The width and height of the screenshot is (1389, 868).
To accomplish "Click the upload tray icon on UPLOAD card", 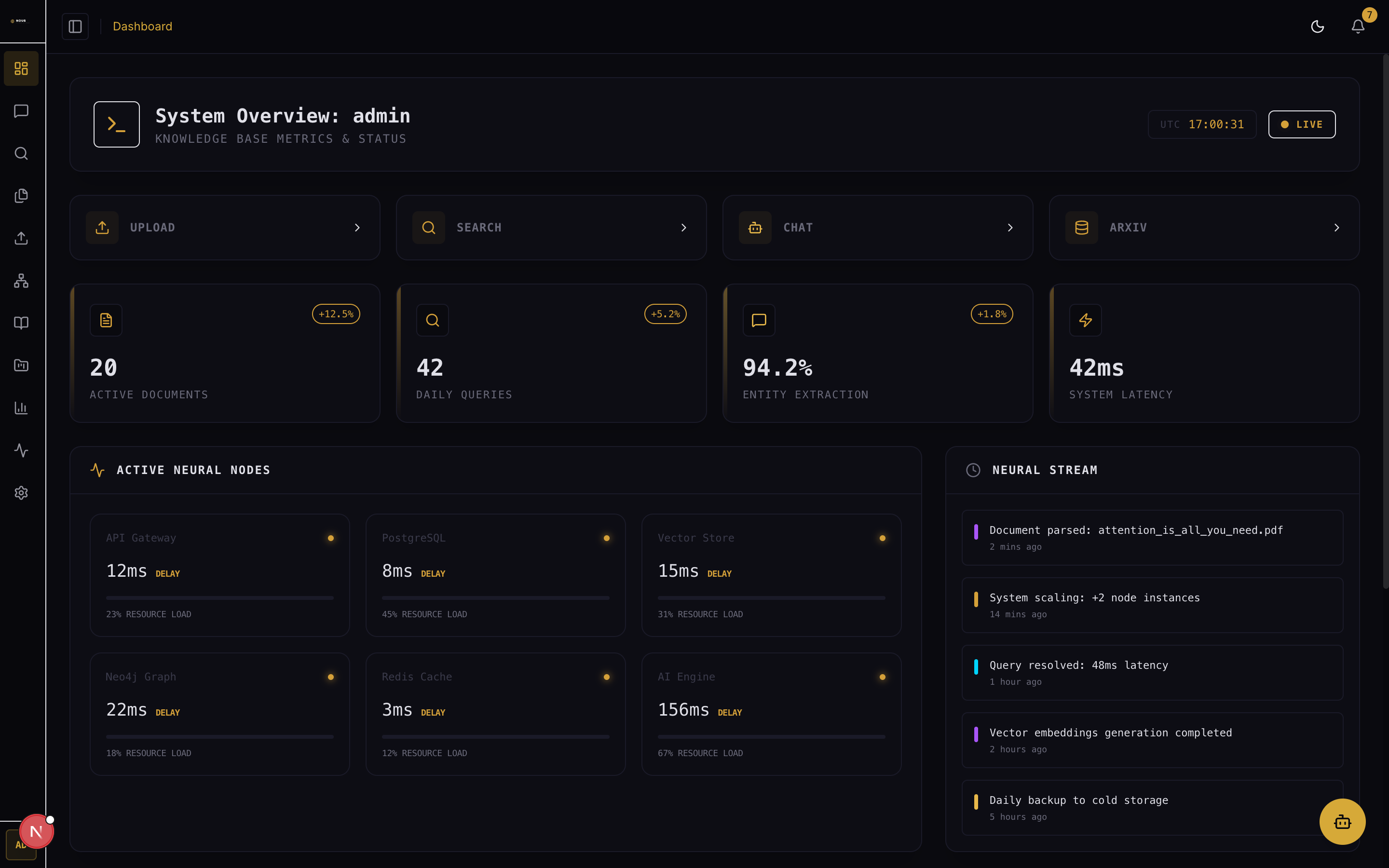I will click(x=102, y=227).
